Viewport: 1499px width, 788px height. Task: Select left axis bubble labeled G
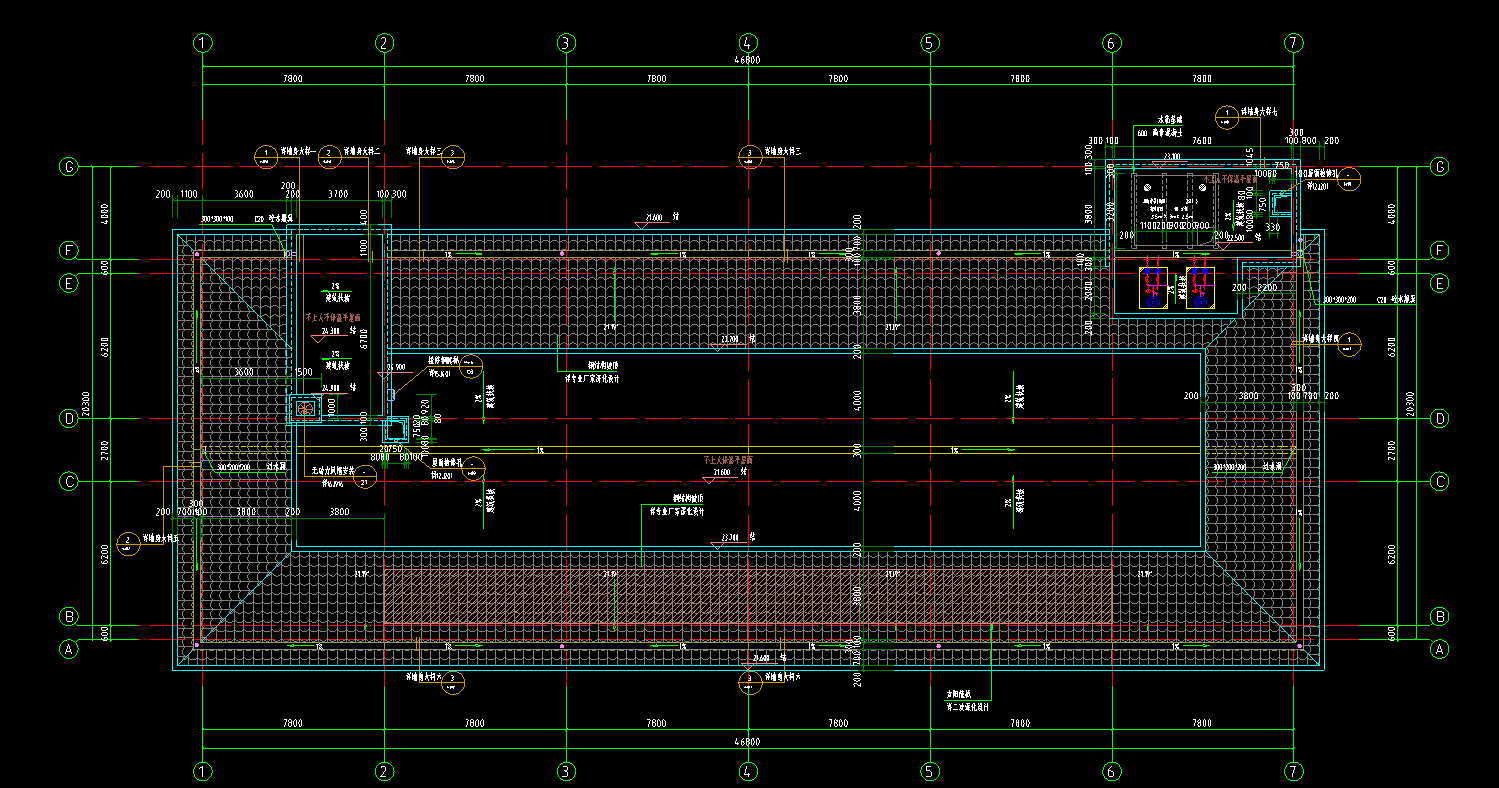pyautogui.click(x=69, y=167)
